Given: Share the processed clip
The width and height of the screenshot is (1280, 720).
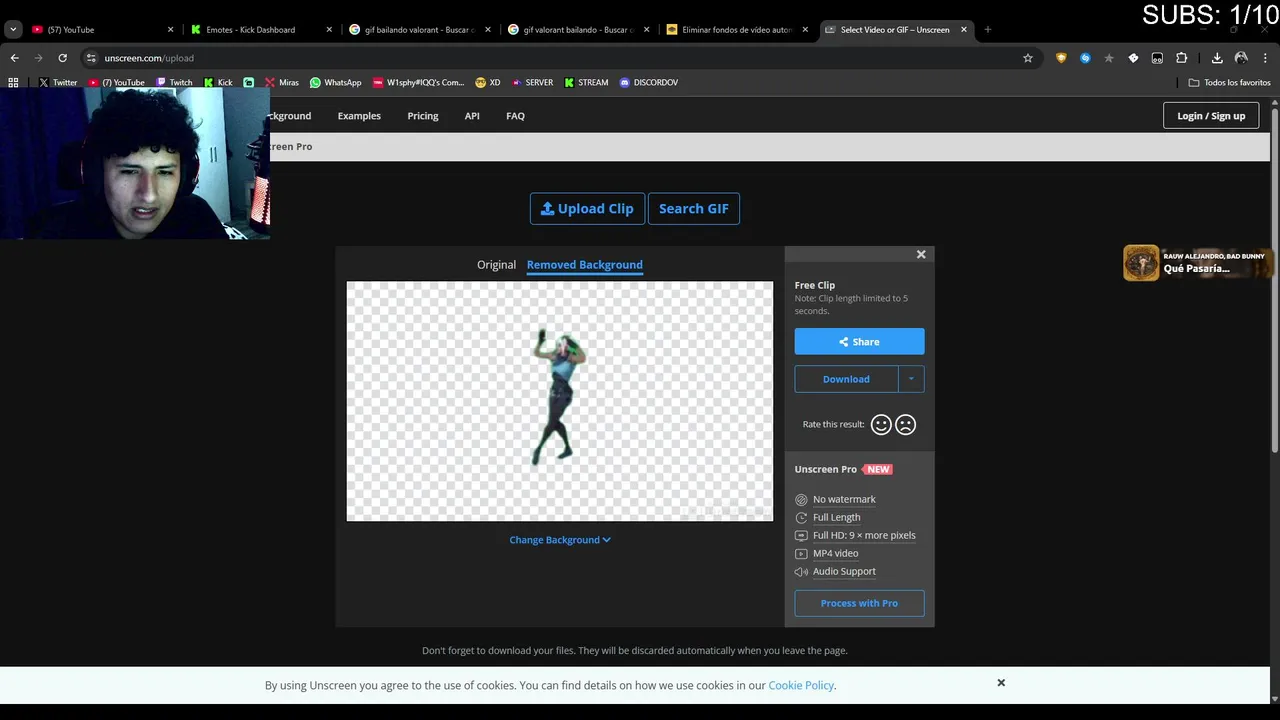Looking at the screenshot, I should (x=859, y=341).
